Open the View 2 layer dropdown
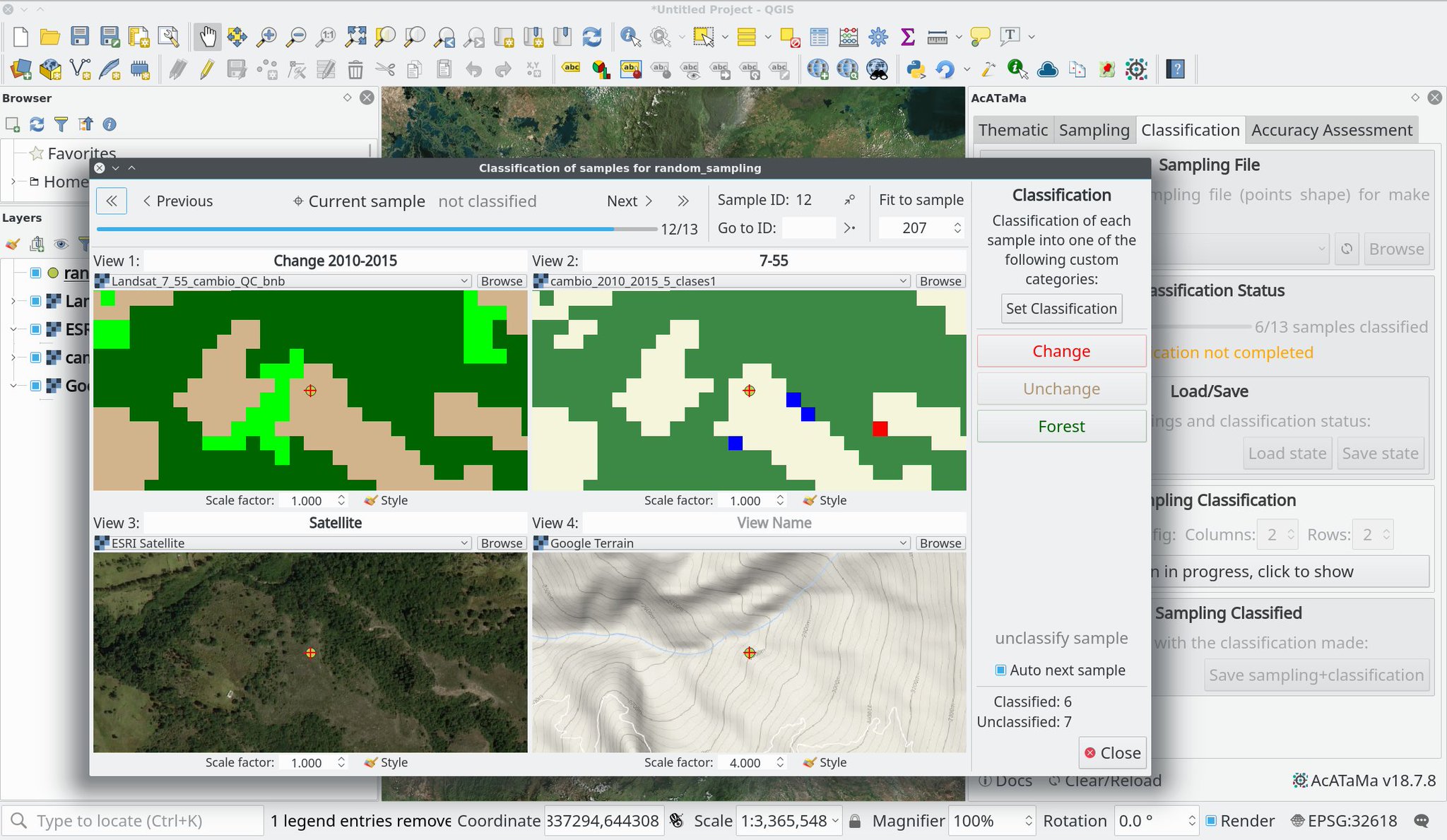The height and width of the screenshot is (840, 1447). pos(721,281)
